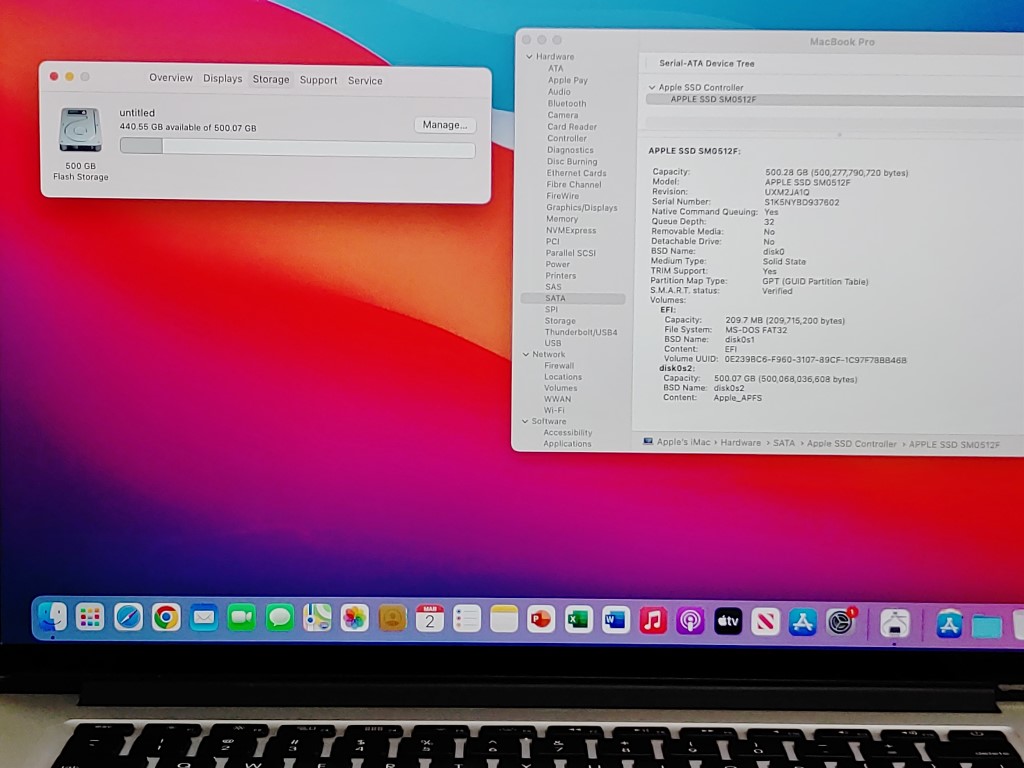The height and width of the screenshot is (768, 1024).
Task: Launch Google Chrome from the Dock
Action: (166, 617)
